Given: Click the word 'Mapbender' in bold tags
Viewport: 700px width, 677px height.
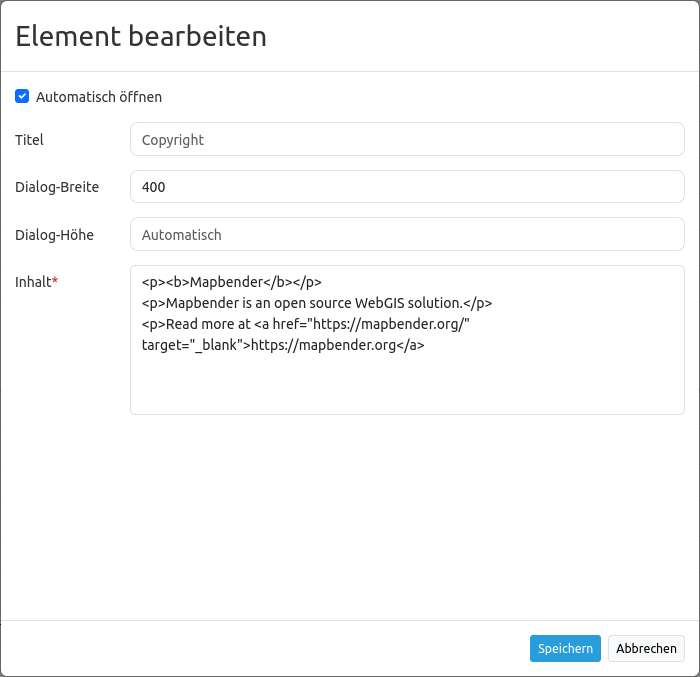Looking at the screenshot, I should point(226,282).
